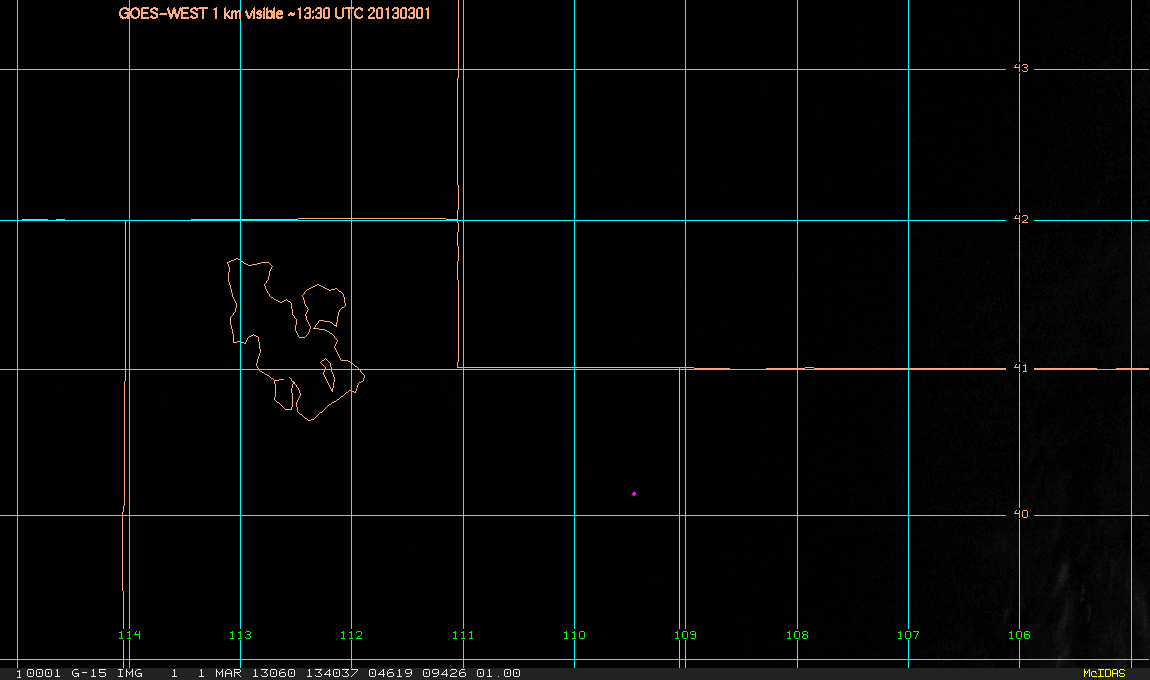Click the longitude label "106"

[x=1019, y=635]
